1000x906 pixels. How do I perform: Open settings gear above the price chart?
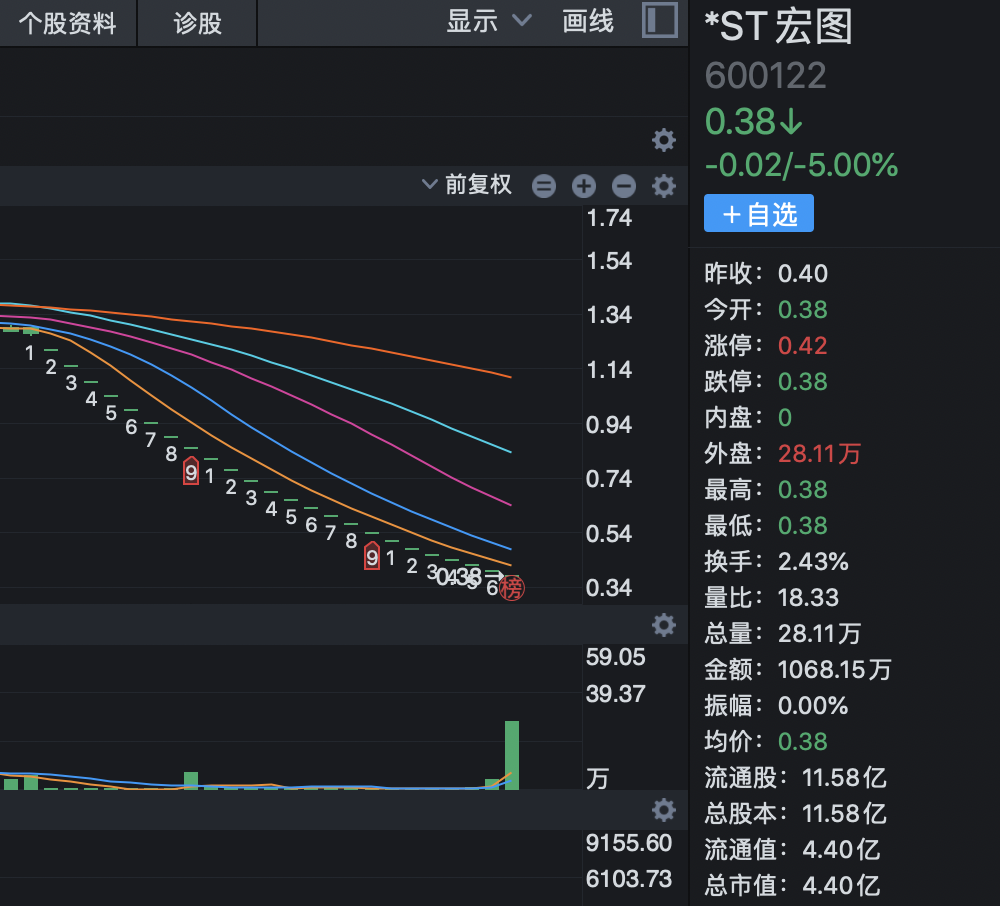click(x=664, y=140)
